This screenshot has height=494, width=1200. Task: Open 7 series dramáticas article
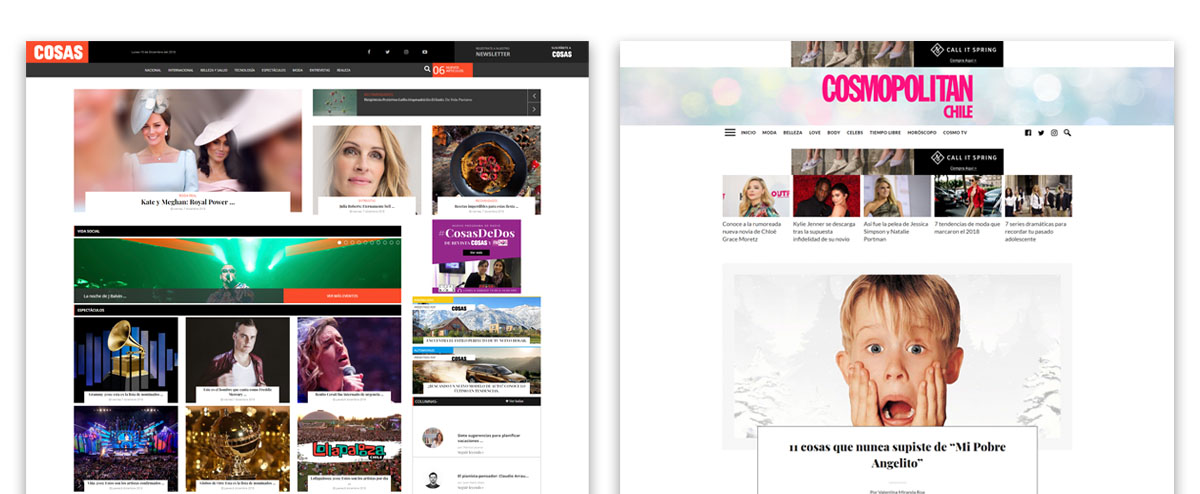coord(1038,209)
